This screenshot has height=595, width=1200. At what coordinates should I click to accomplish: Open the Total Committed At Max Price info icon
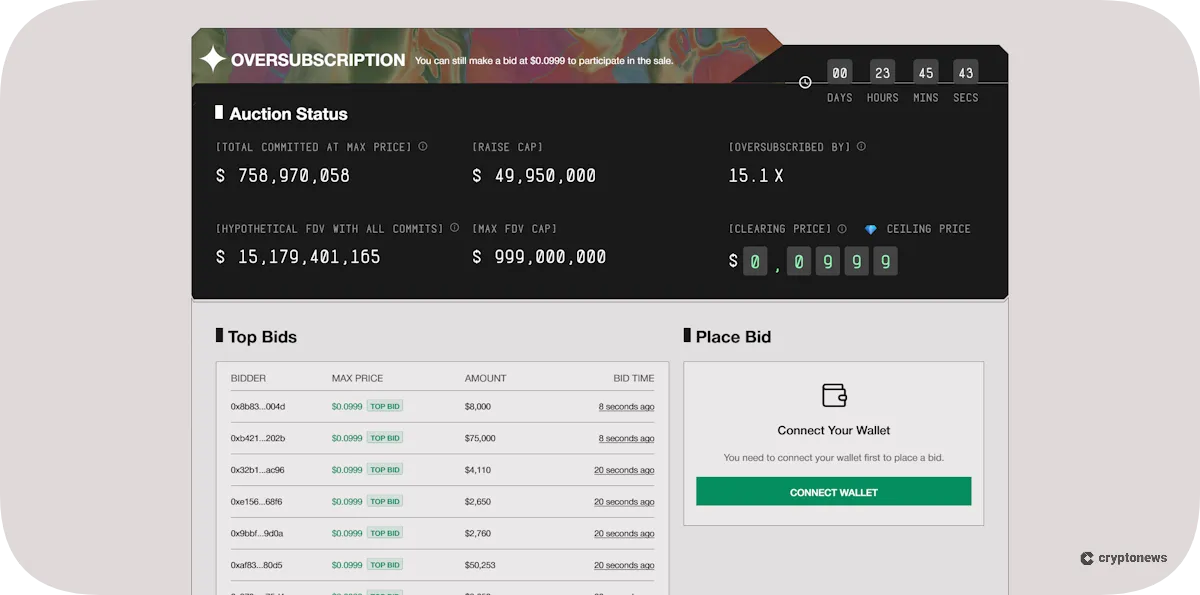[423, 146]
